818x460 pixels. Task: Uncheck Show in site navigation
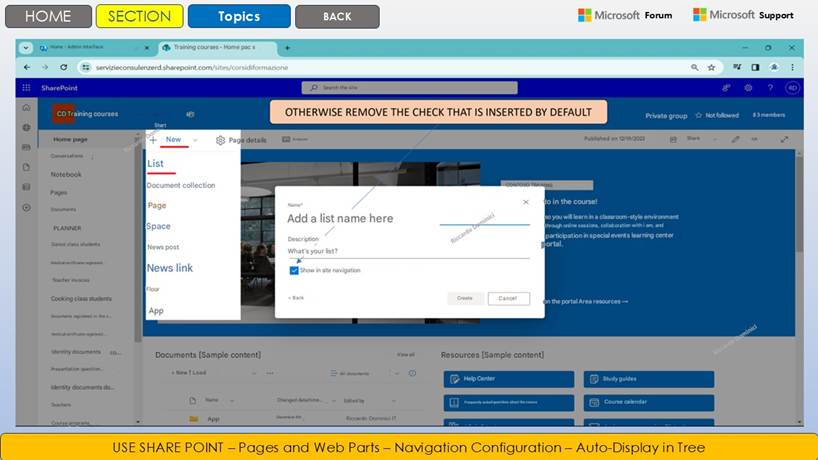(294, 270)
